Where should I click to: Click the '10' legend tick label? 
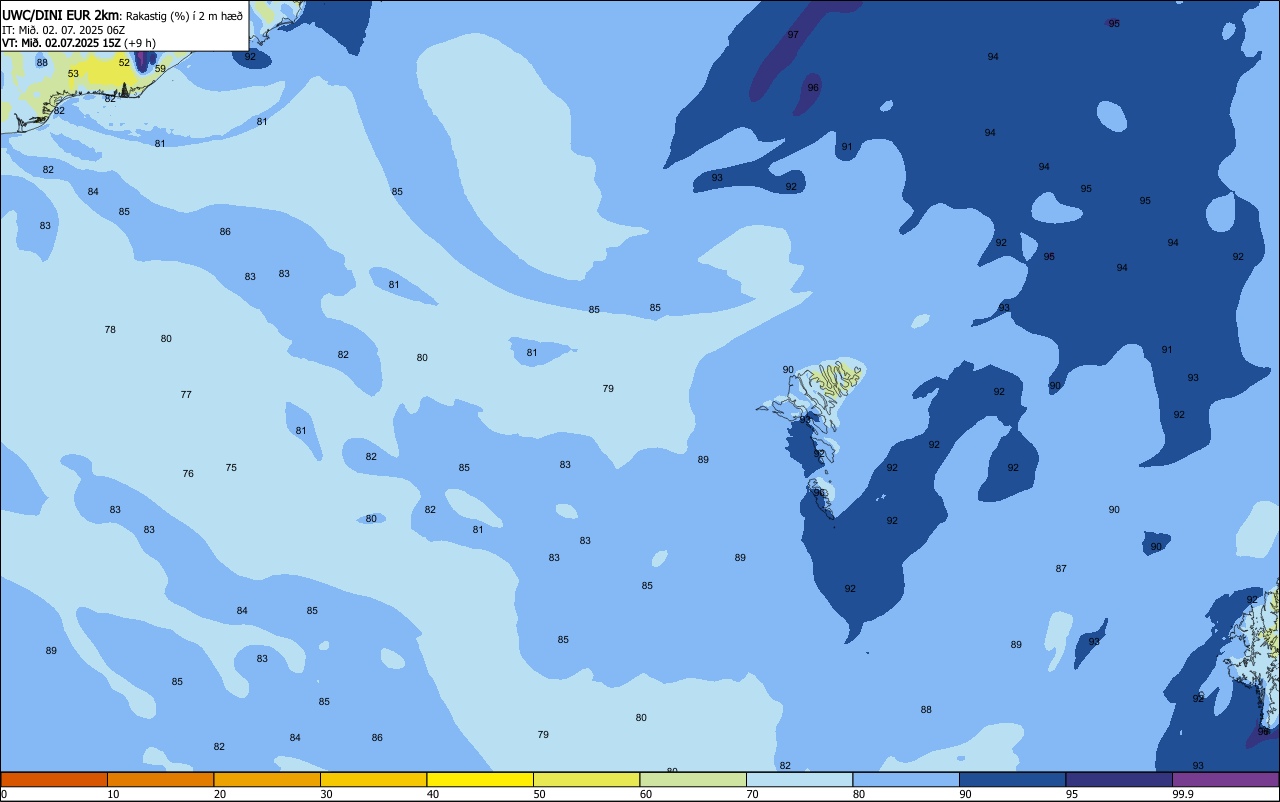click(x=113, y=794)
